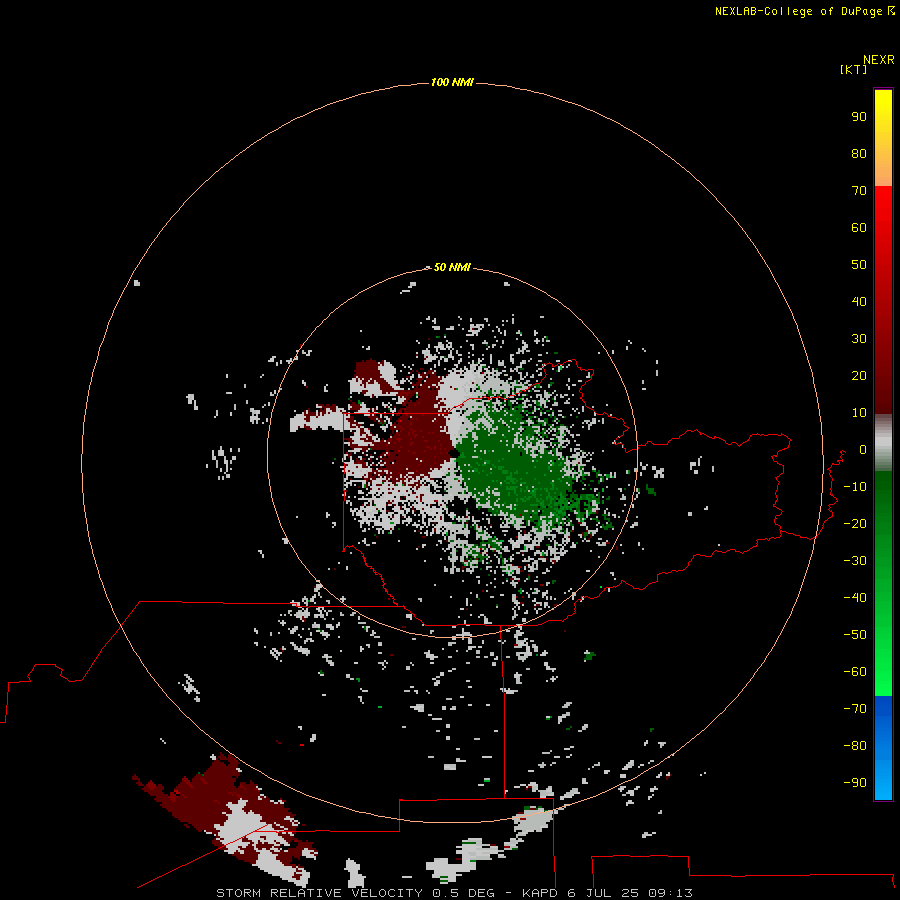
Task: Click the -50 value on the velocity scale
Action: 855,635
